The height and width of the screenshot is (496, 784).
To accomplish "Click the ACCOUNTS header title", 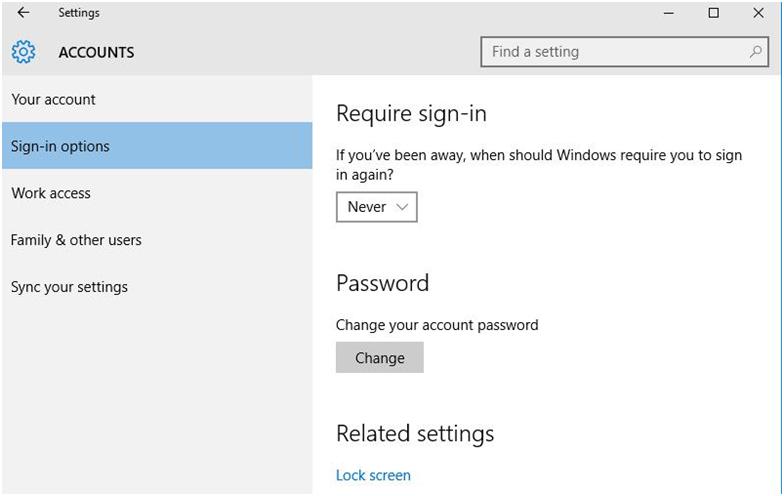I will point(96,52).
